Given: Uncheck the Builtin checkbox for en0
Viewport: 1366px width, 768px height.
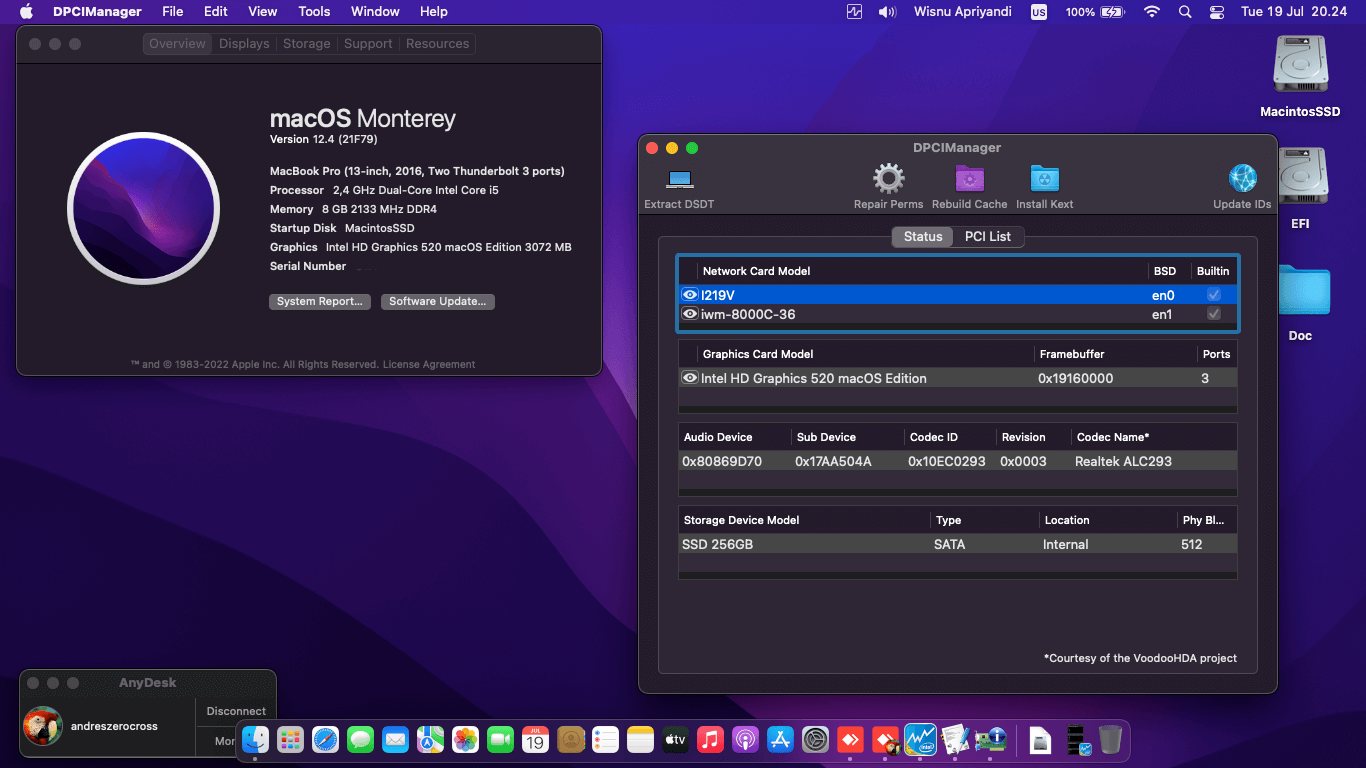Looking at the screenshot, I should pos(1214,294).
